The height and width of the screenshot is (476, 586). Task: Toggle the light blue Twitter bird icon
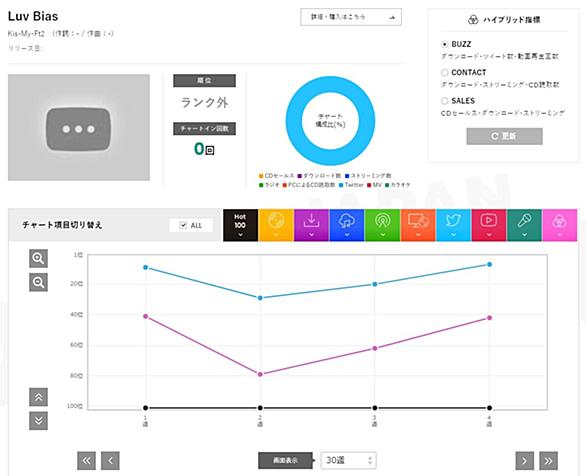coord(453,225)
